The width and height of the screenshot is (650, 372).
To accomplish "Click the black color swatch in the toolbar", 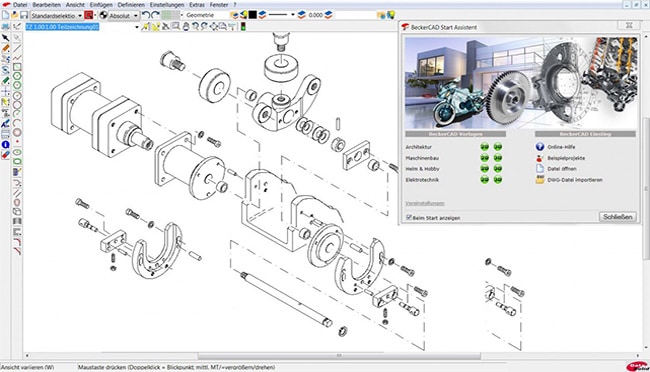I will (252, 15).
